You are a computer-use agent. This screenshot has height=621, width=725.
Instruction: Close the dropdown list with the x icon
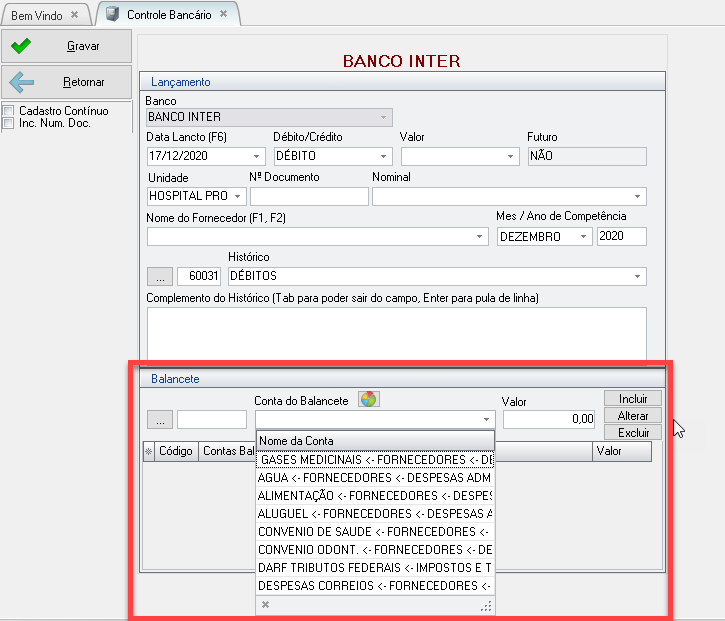point(265,605)
